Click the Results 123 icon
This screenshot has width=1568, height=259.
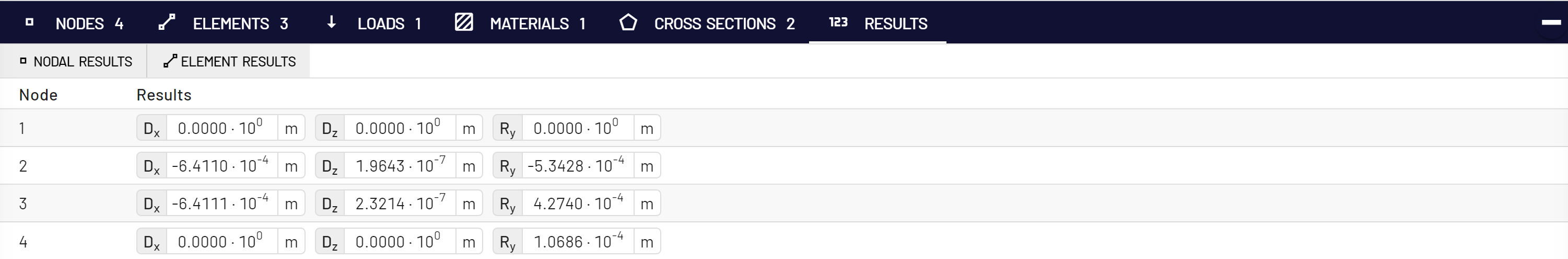[x=838, y=22]
